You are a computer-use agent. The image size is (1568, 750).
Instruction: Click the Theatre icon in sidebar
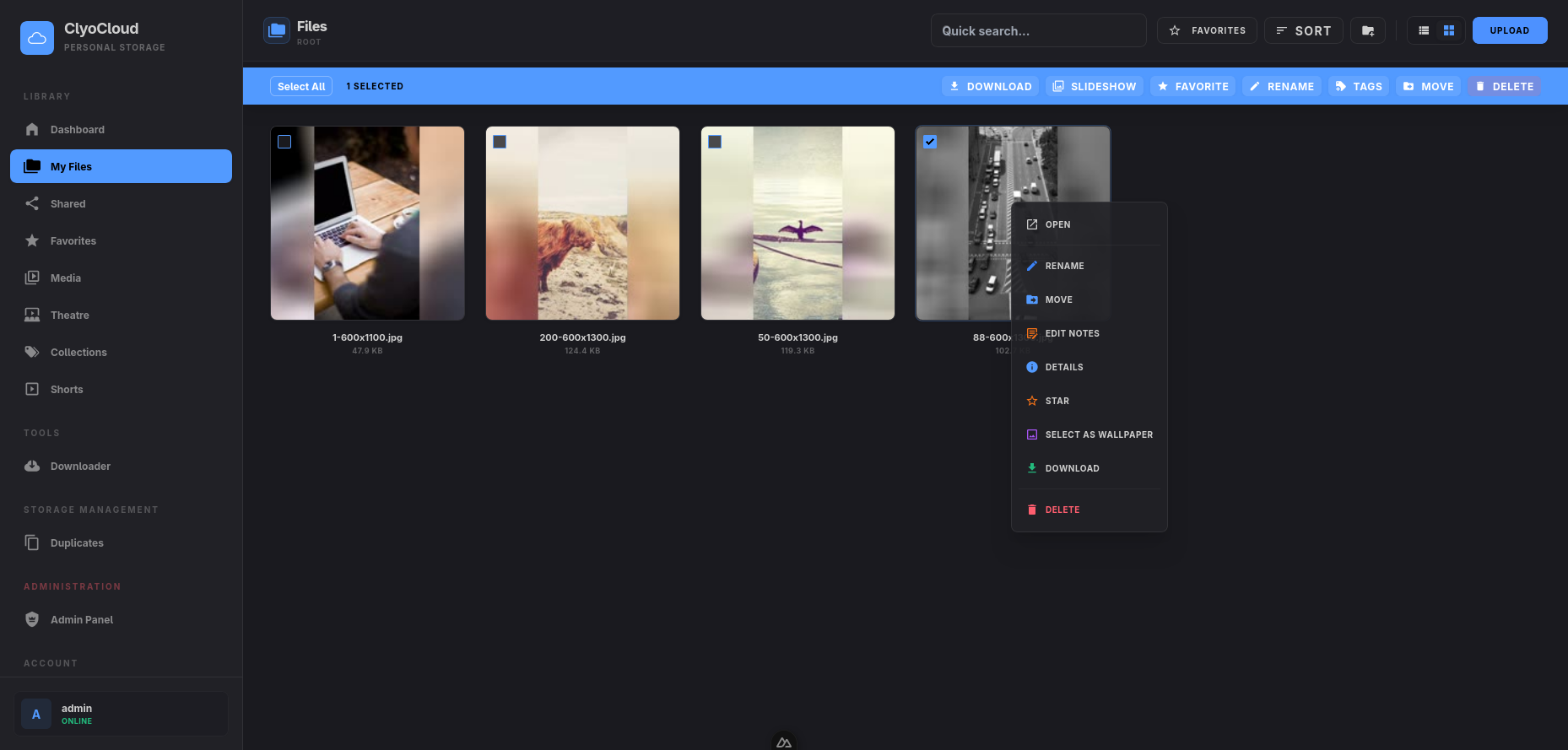point(32,315)
